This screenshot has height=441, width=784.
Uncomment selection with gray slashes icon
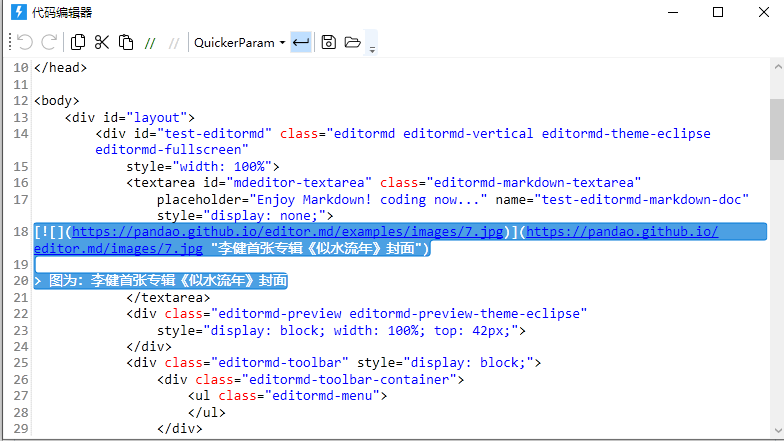(174, 44)
